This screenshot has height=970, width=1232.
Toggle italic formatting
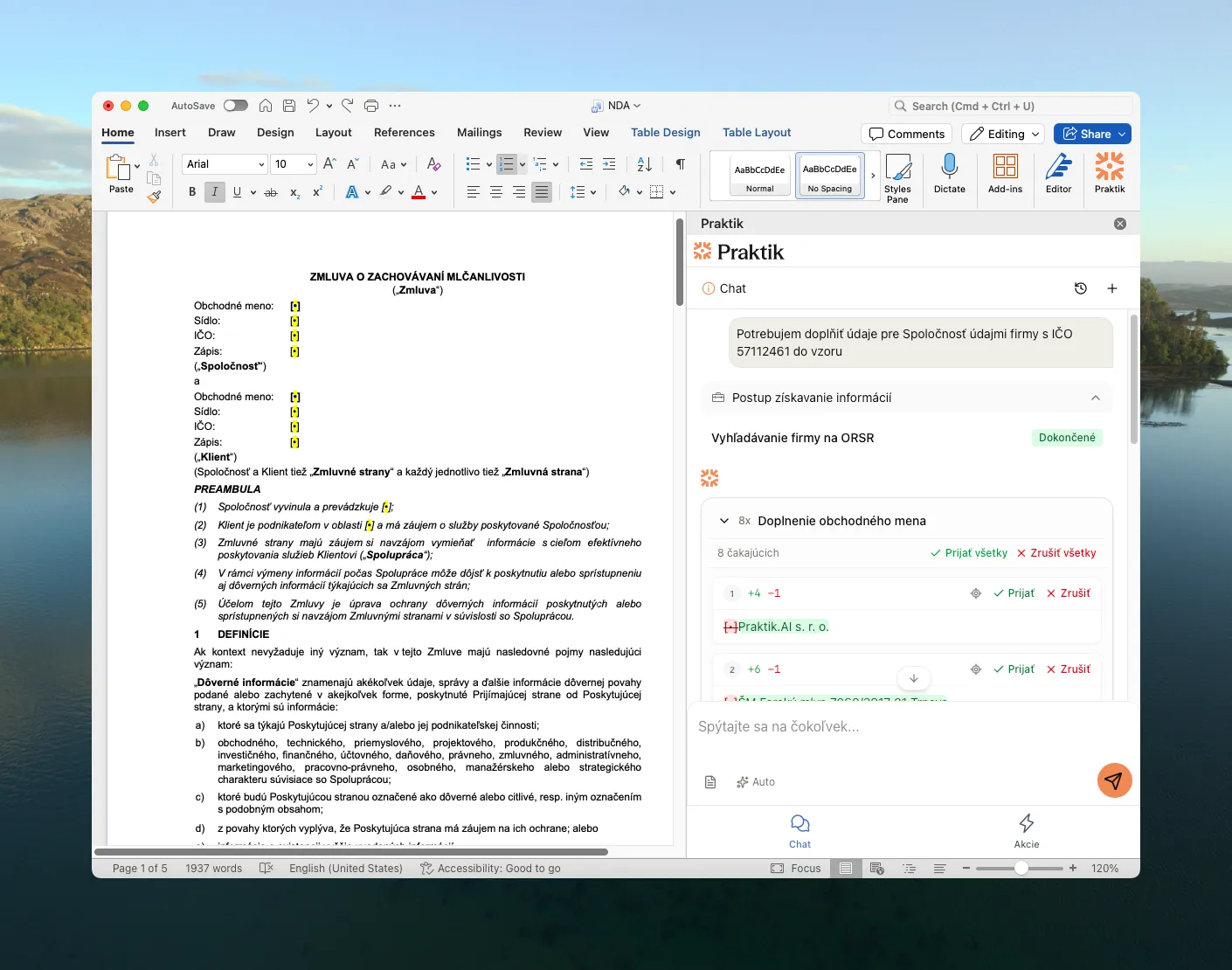tap(214, 192)
